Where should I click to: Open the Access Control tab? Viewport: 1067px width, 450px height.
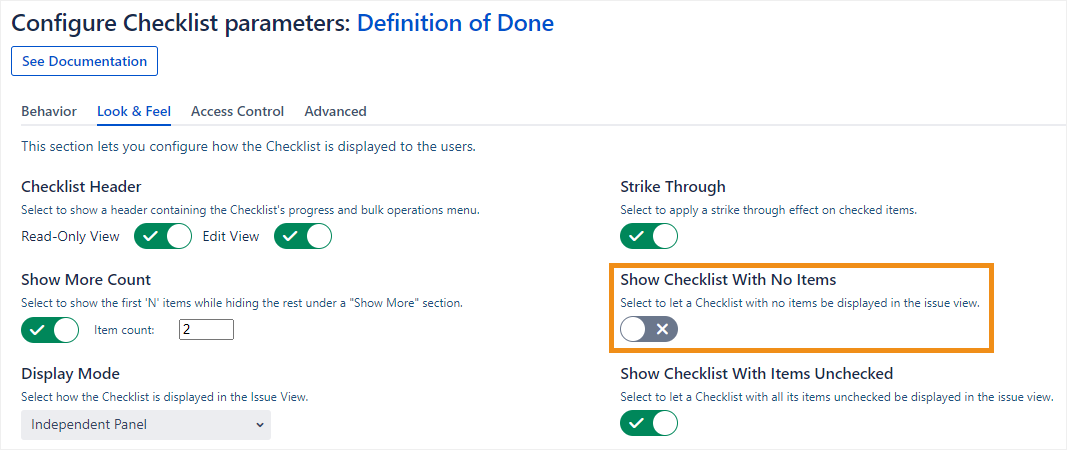click(237, 111)
